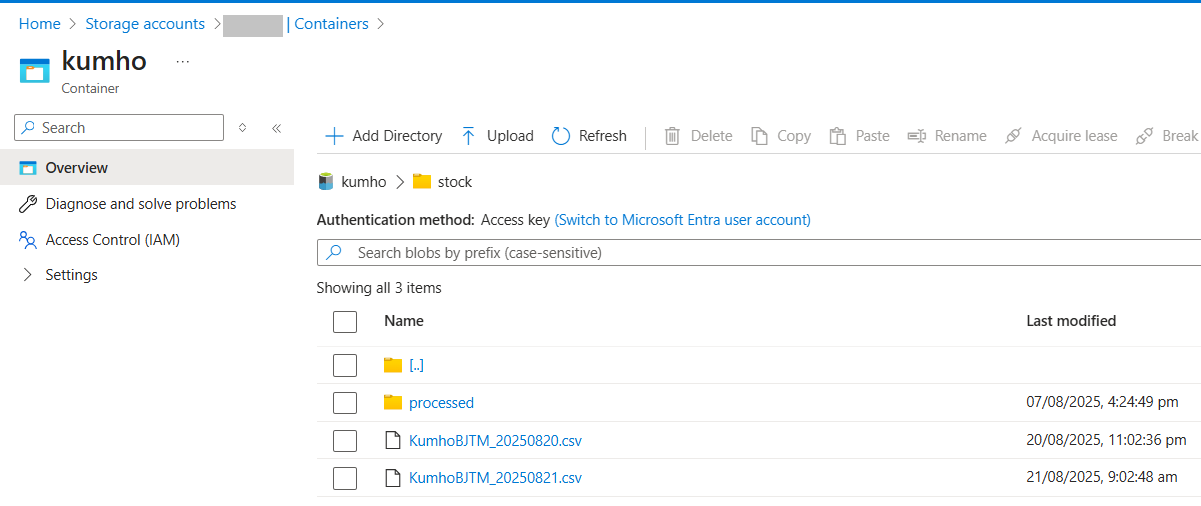Click the sidebar search magnifier icon
This screenshot has width=1201, height=506.
point(28,128)
